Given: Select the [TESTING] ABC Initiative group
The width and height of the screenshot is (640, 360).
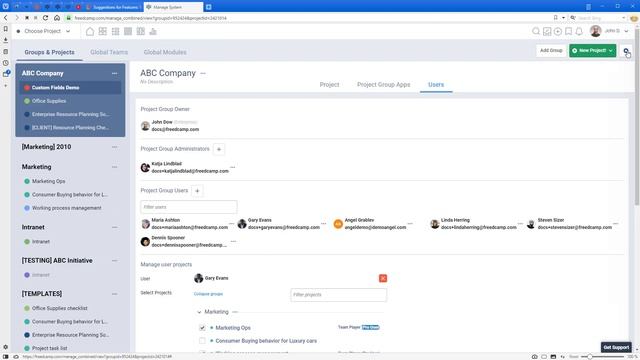Looking at the screenshot, I should click(x=57, y=260).
